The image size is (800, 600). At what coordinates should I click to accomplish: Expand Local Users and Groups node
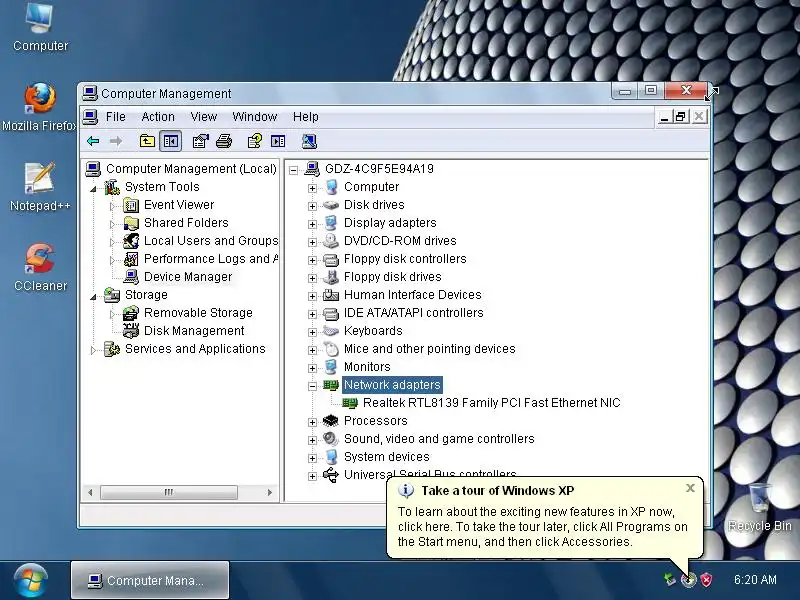pos(112,242)
